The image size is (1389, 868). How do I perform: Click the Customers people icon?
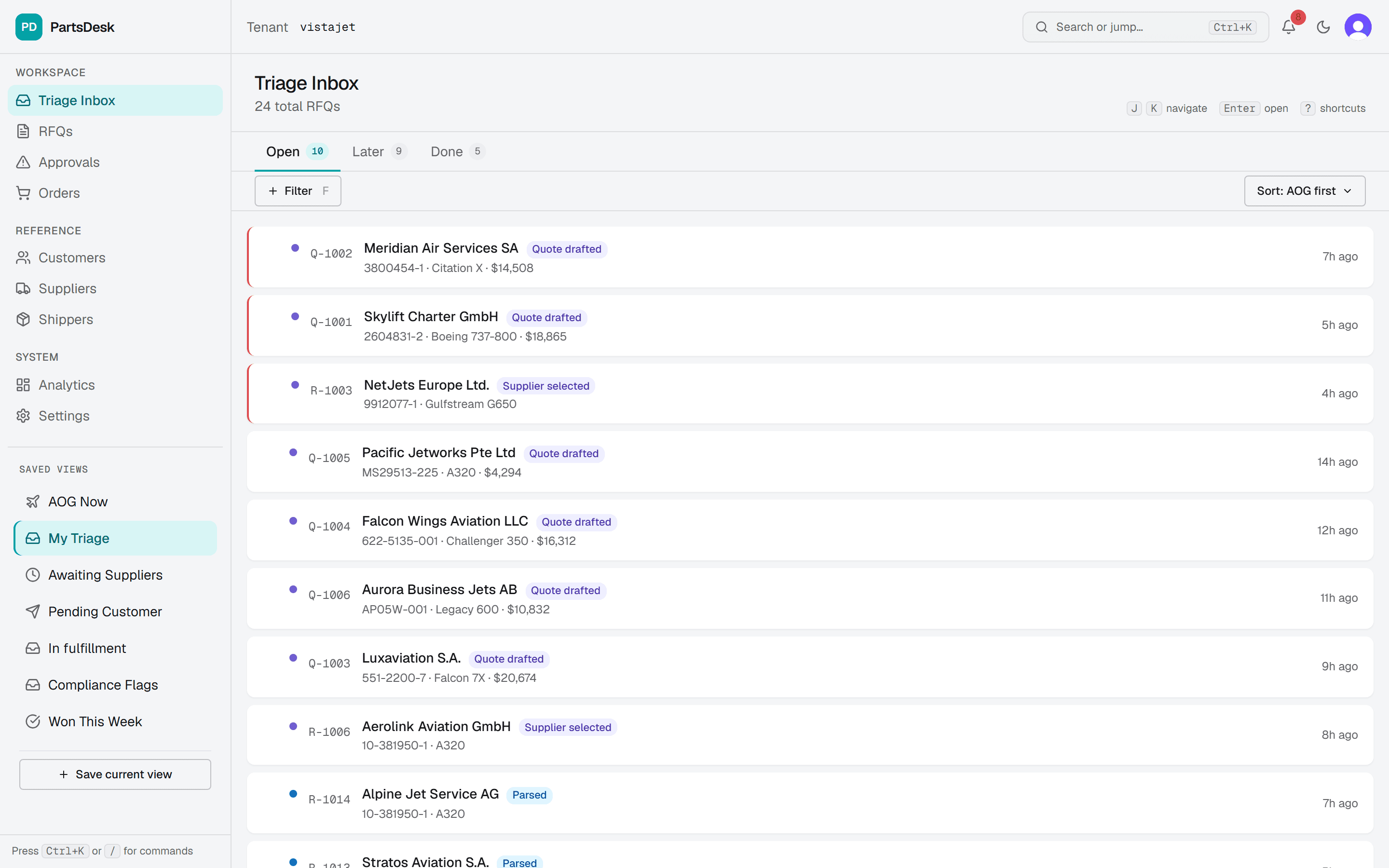point(23,258)
